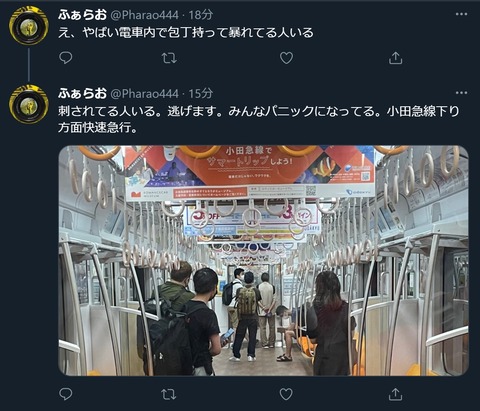The image size is (480, 411).
Task: Share the tweet with the train photo
Action: (395, 394)
